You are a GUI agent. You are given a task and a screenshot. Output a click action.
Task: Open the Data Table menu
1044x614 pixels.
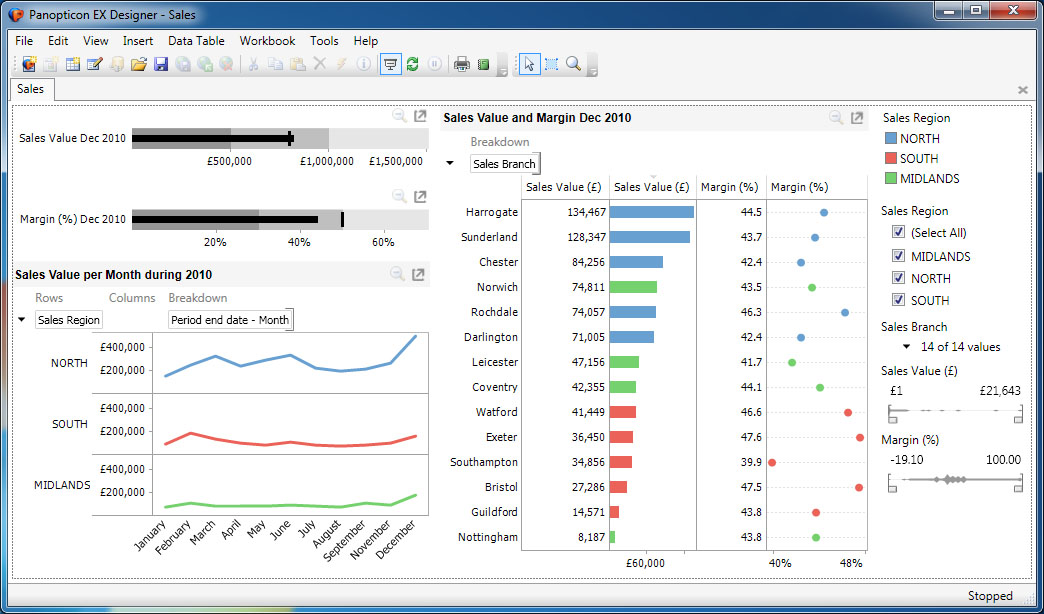click(196, 41)
